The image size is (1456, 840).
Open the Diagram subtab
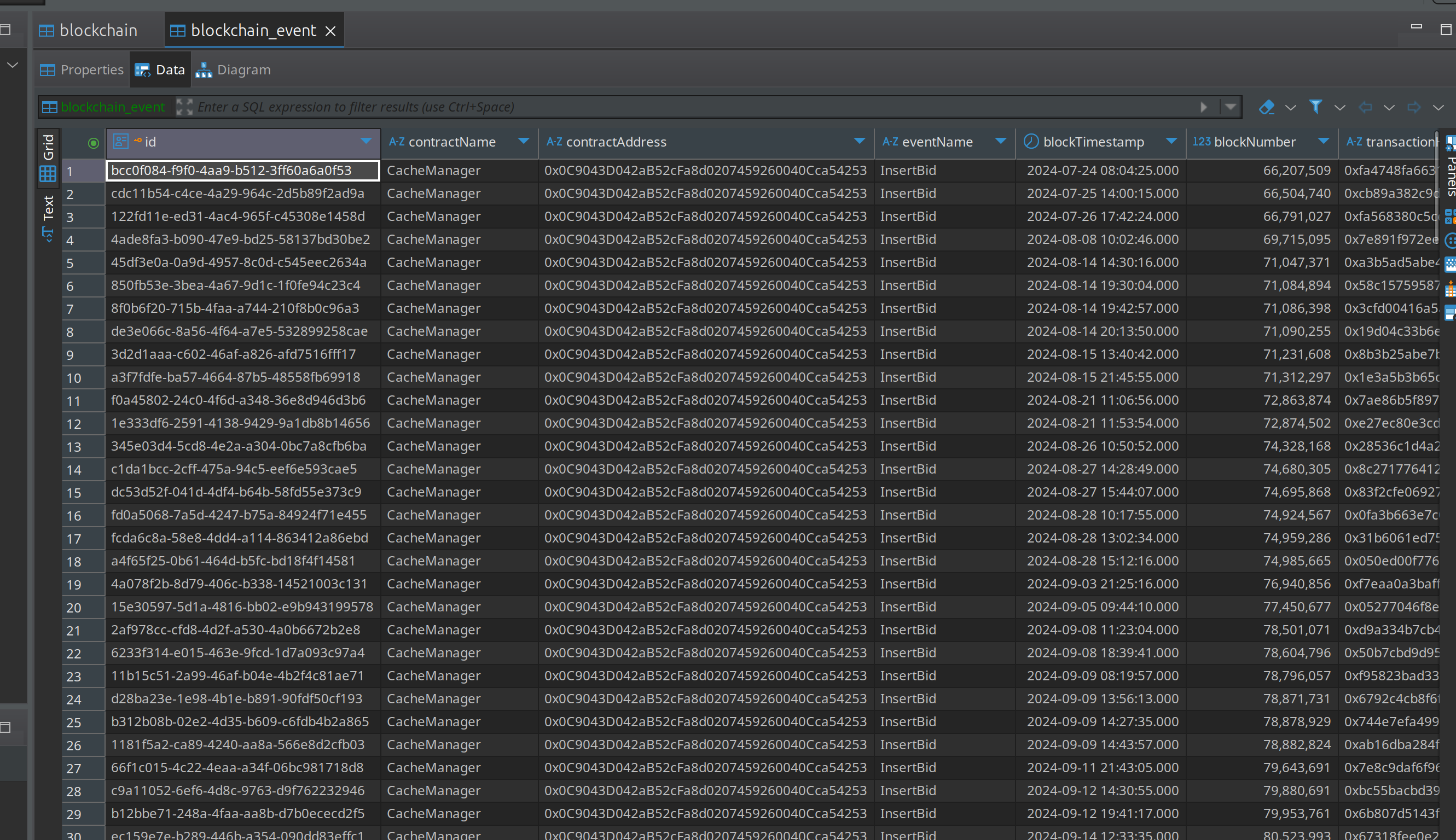point(233,70)
